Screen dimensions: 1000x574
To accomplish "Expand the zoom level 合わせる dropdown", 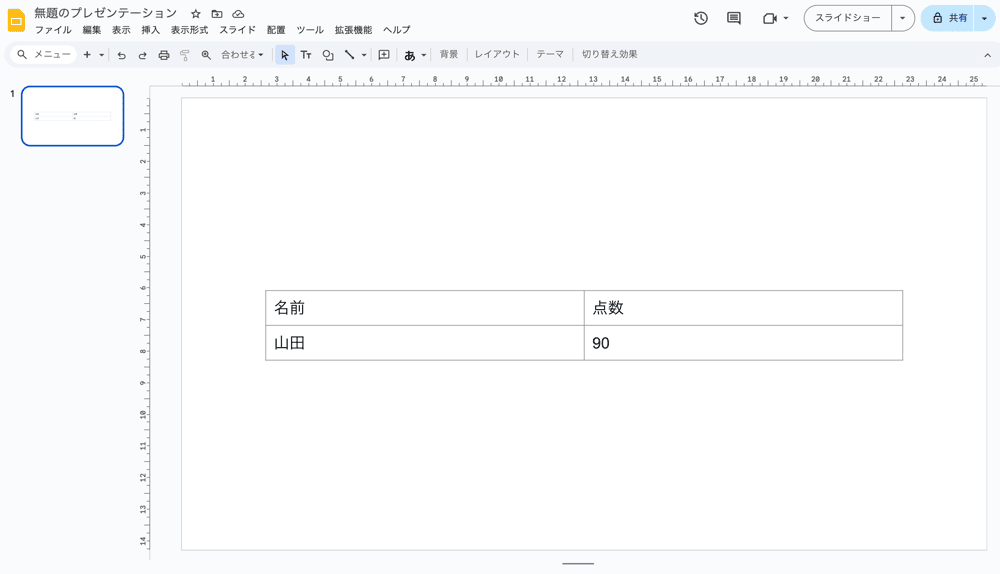I will pos(243,55).
